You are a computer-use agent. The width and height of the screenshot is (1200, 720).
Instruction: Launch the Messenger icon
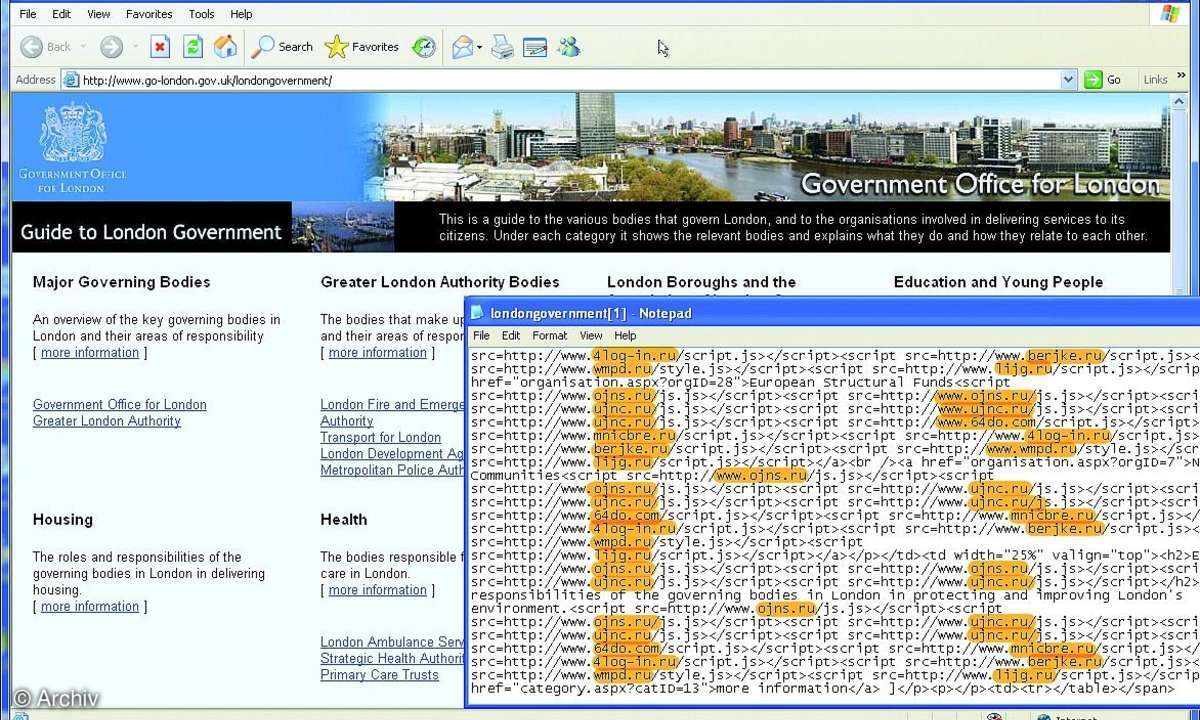click(x=569, y=47)
